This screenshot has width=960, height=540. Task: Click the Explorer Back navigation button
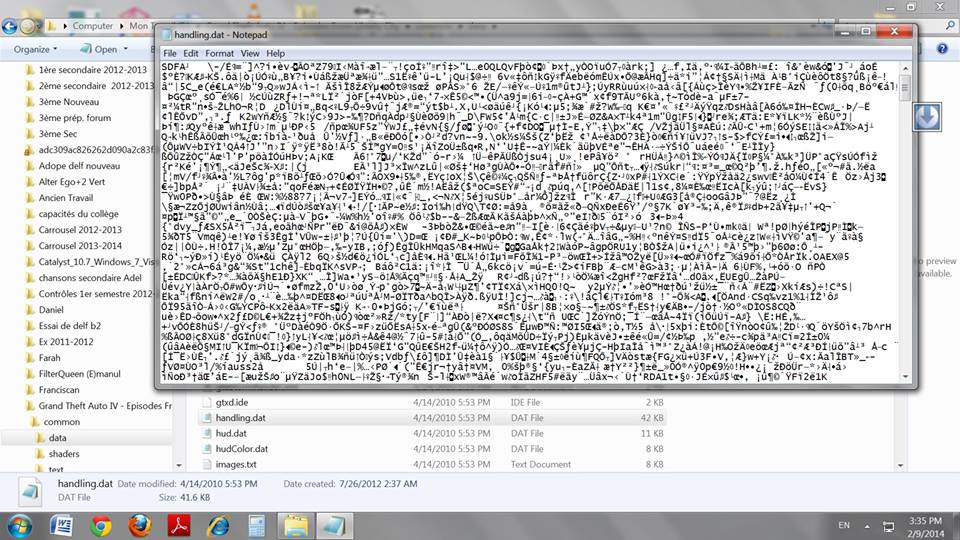point(9,26)
